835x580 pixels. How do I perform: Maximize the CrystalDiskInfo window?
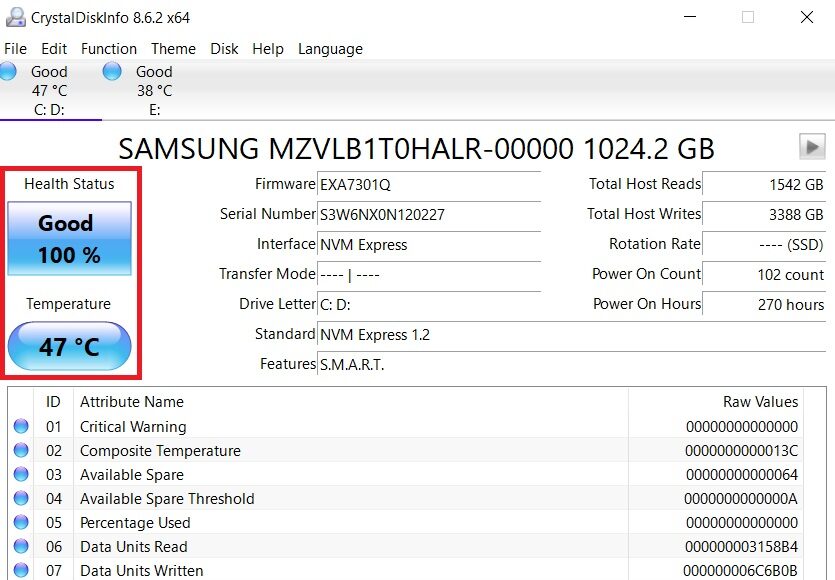click(x=748, y=17)
